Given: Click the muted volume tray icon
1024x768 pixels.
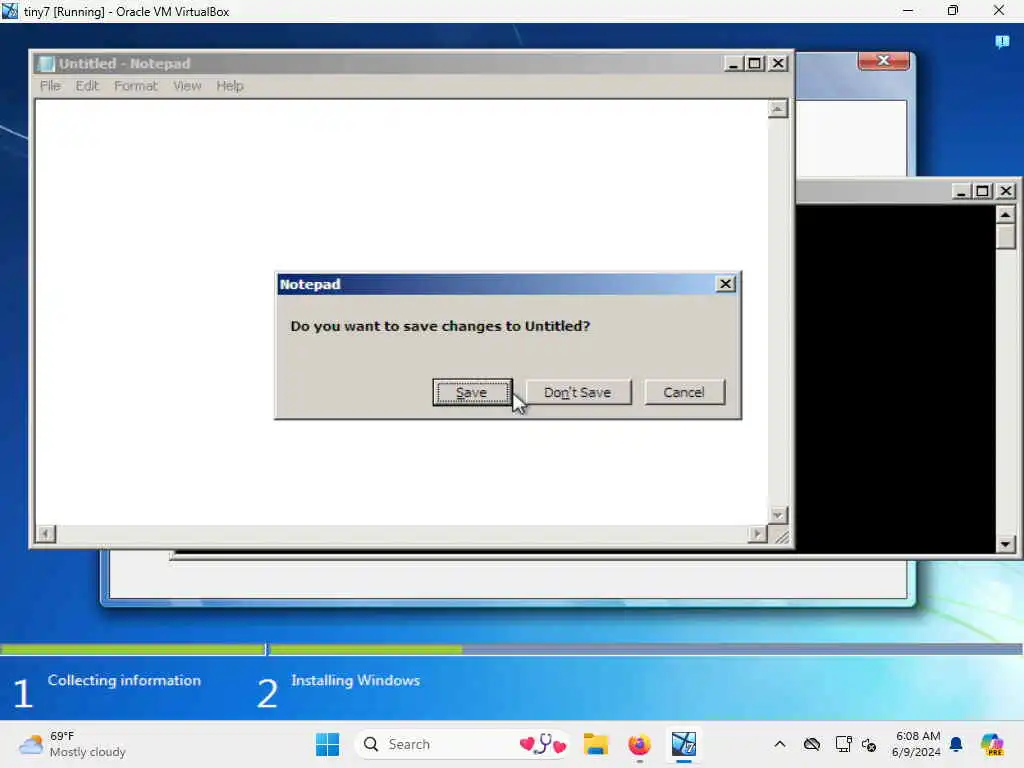Looking at the screenshot, I should pyautogui.click(x=869, y=744).
